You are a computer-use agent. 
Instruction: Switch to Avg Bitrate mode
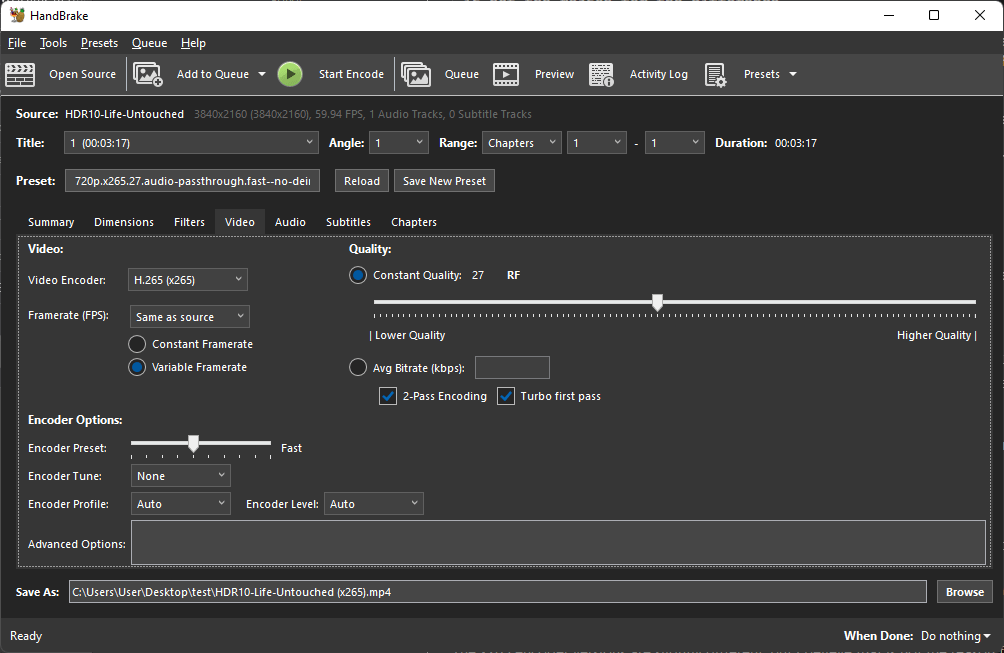click(357, 367)
